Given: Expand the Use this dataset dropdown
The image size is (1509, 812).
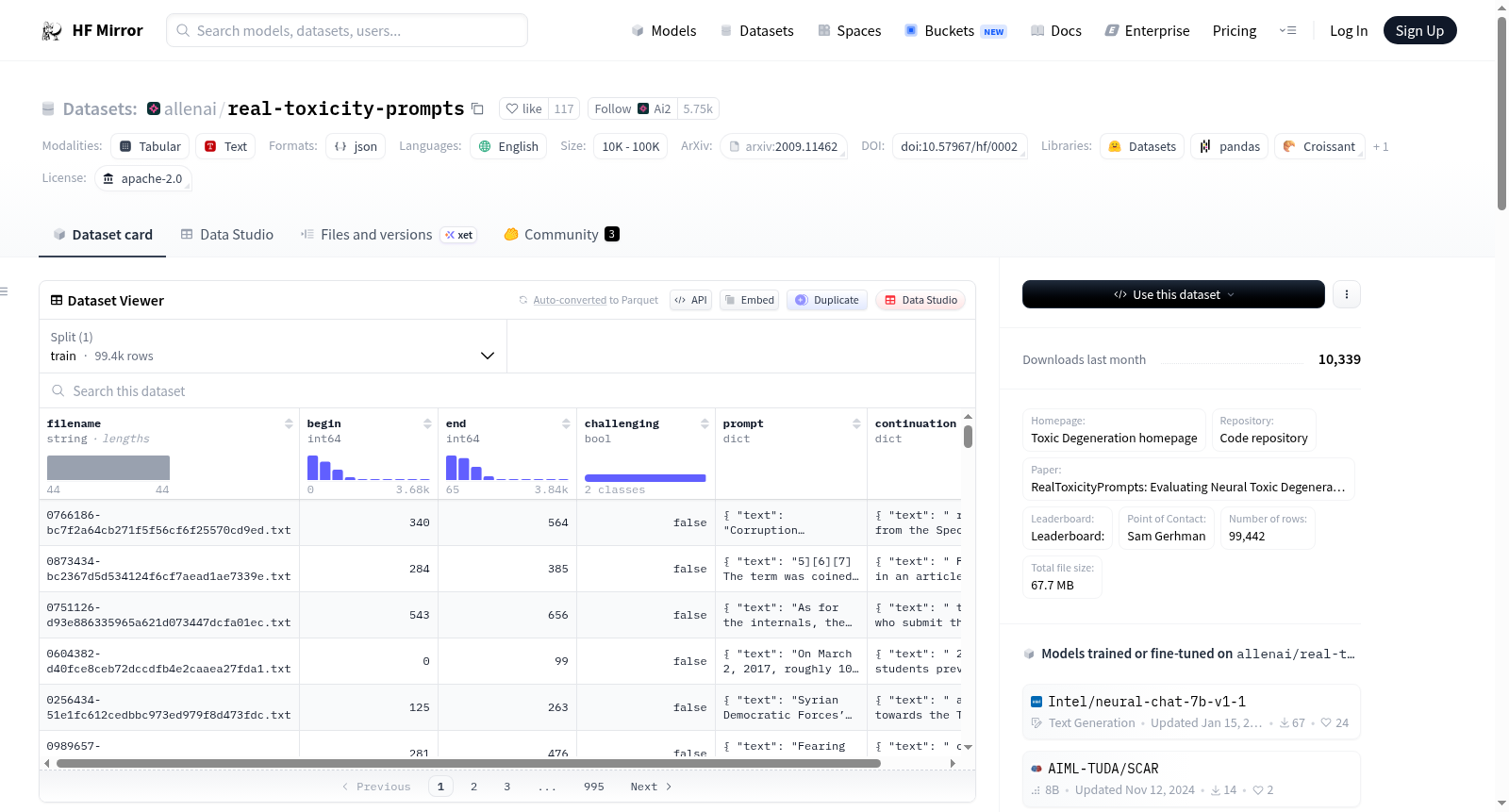Looking at the screenshot, I should coord(1173,294).
